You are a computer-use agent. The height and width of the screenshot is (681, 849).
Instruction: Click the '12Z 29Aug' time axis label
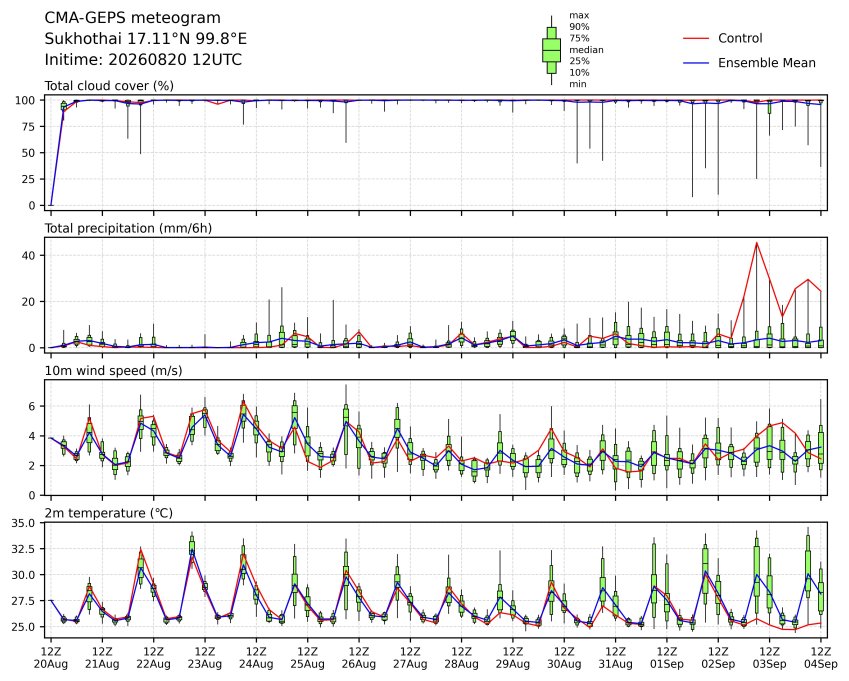513,658
